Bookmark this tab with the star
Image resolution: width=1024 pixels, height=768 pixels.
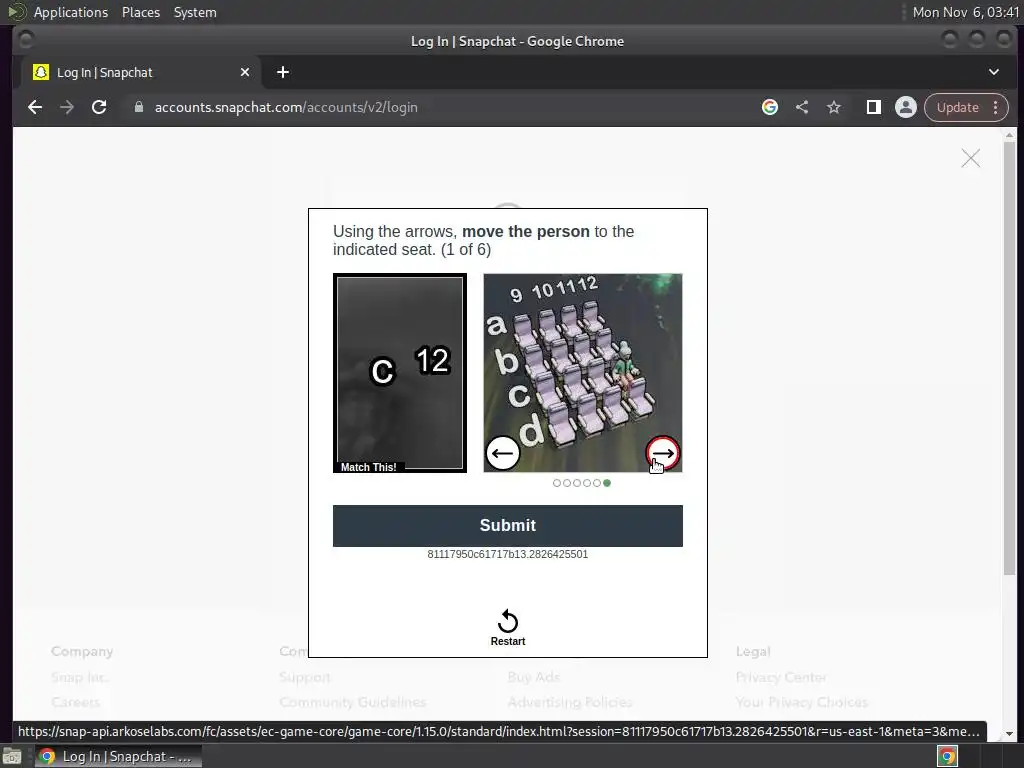834,107
